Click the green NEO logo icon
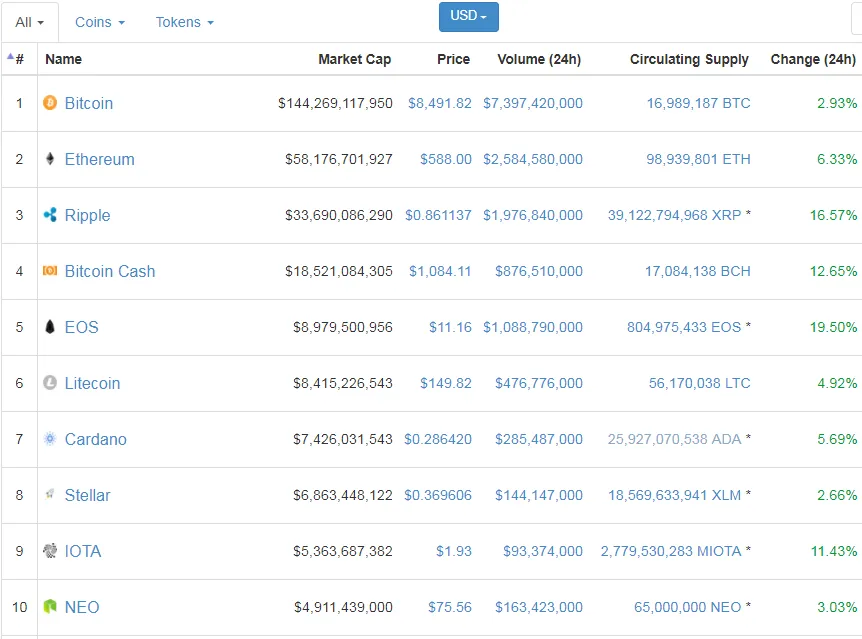 point(50,607)
